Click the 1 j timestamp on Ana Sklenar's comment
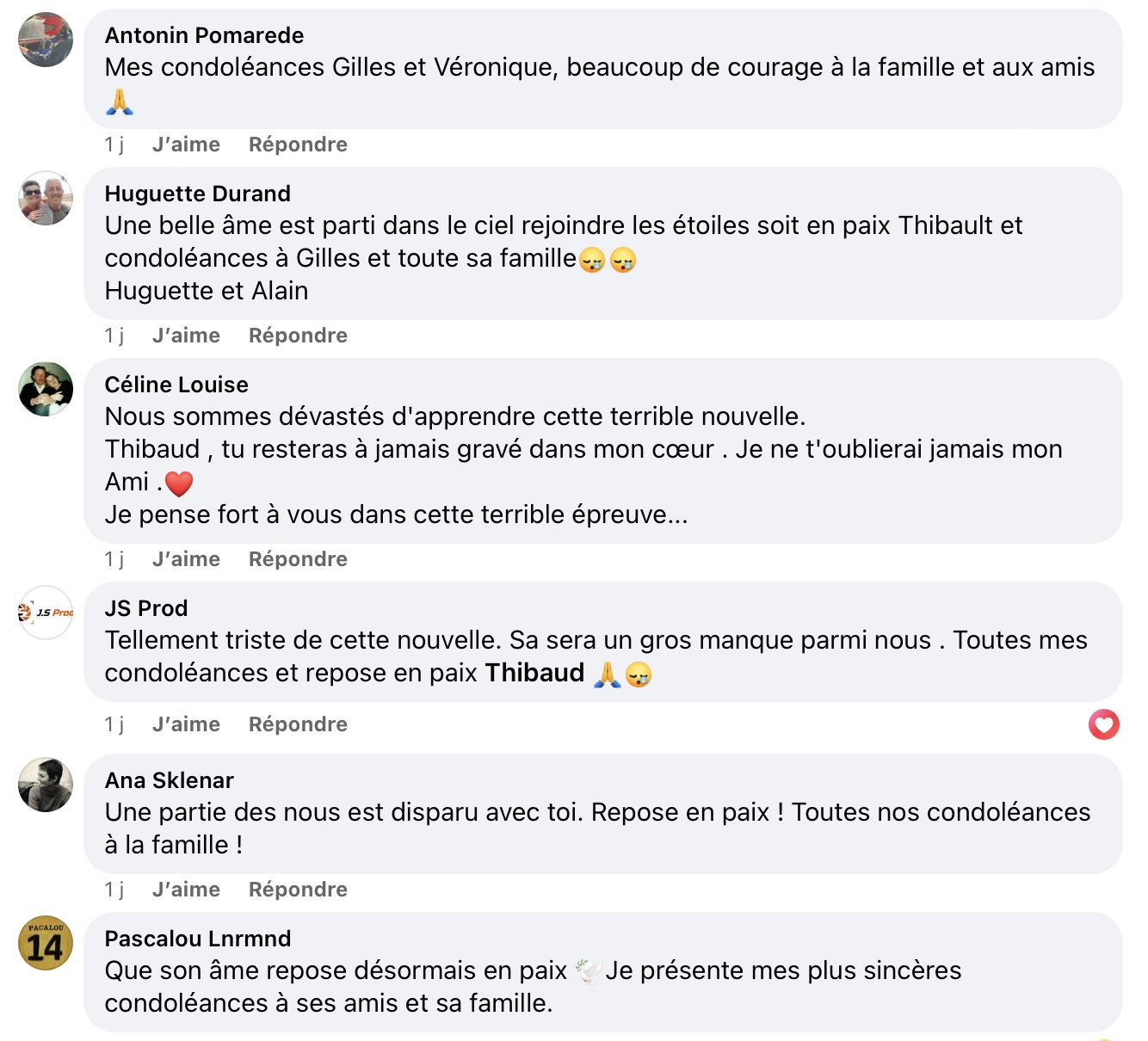This screenshot has width=1148, height=1041. [114, 890]
